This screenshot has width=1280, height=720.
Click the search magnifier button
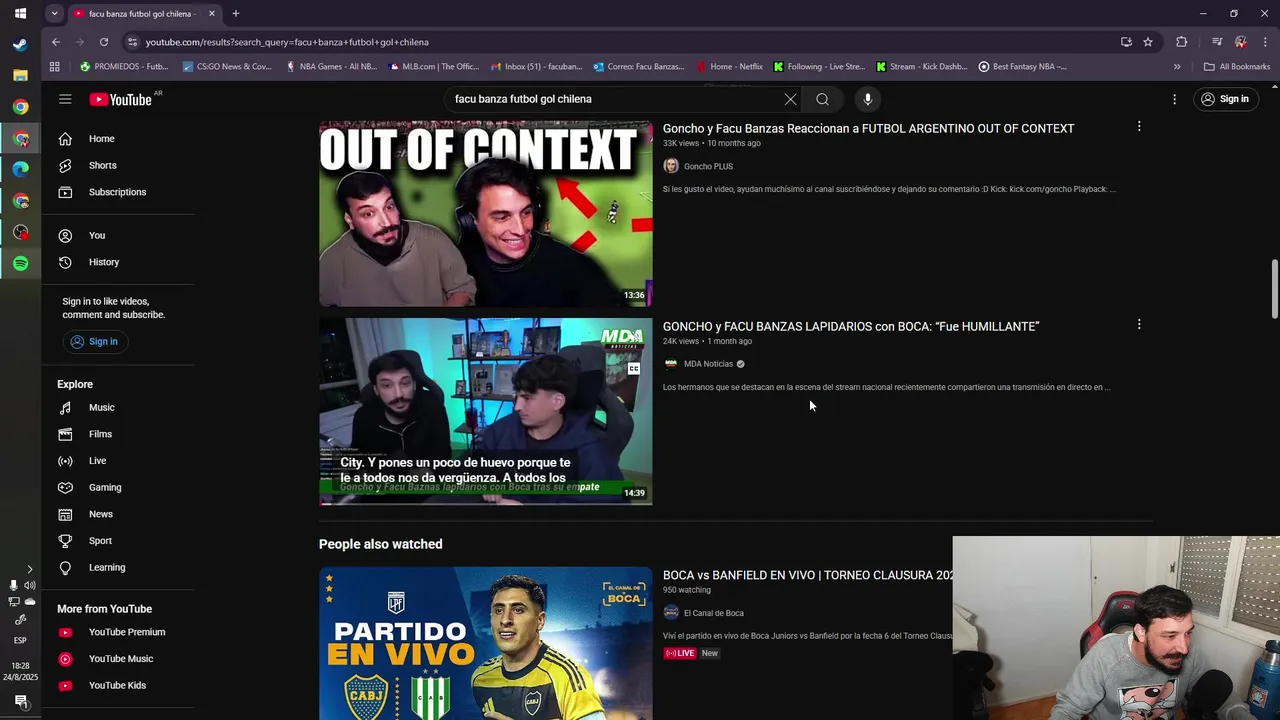coord(822,99)
